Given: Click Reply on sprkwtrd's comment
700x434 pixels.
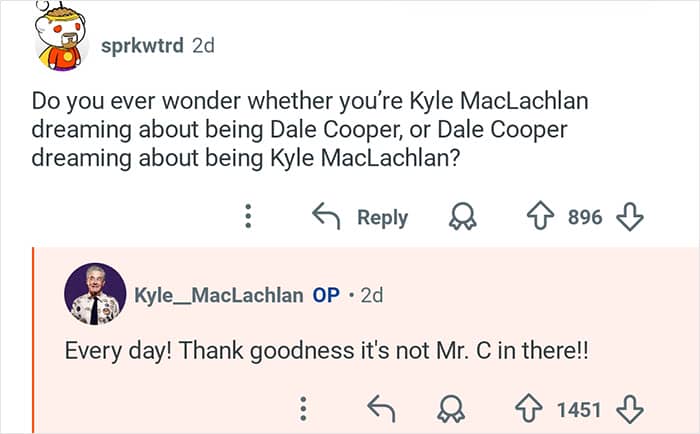Looking at the screenshot, I should [363, 216].
